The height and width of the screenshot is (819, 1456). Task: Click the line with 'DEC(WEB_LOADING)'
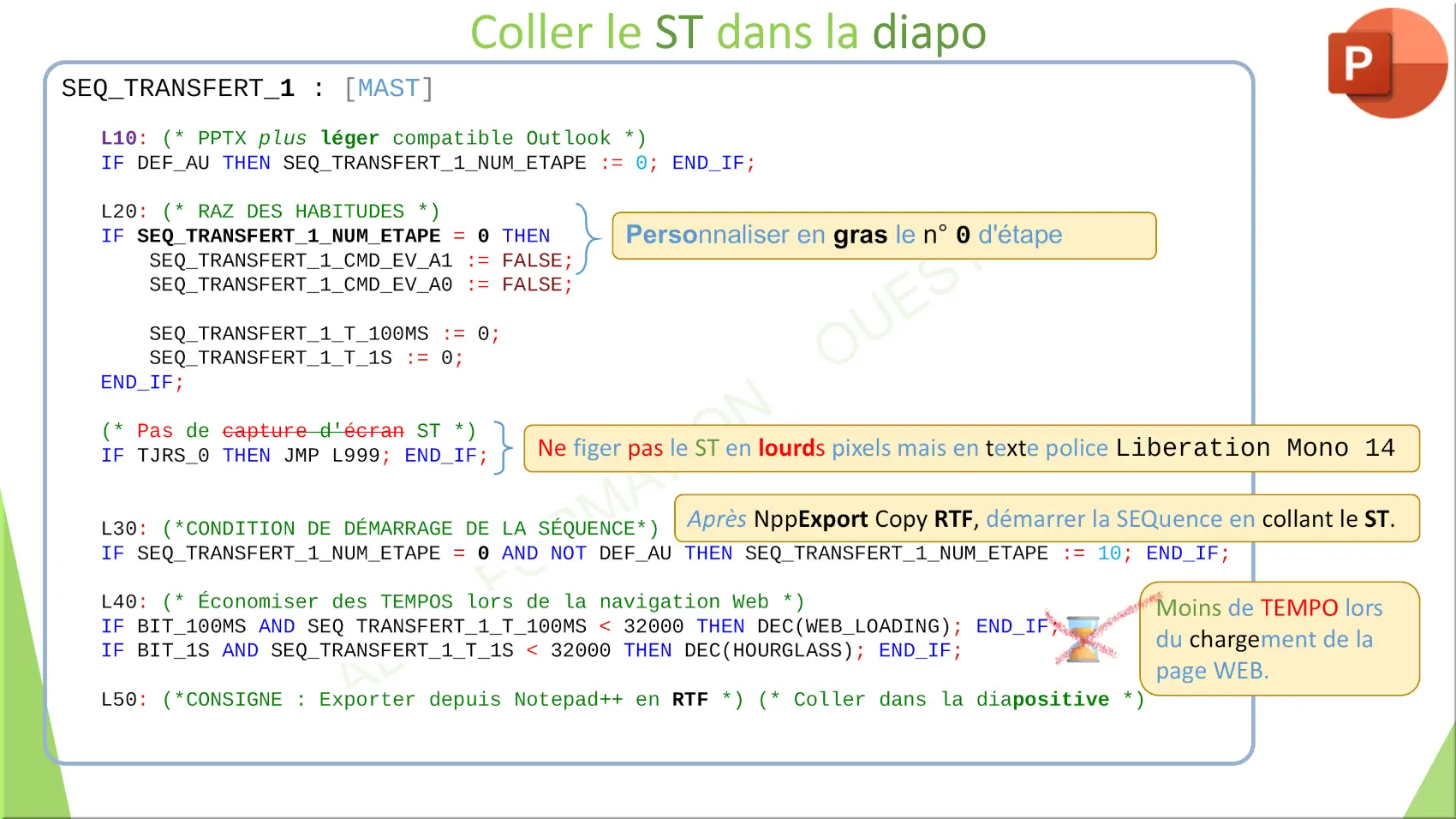580,626
